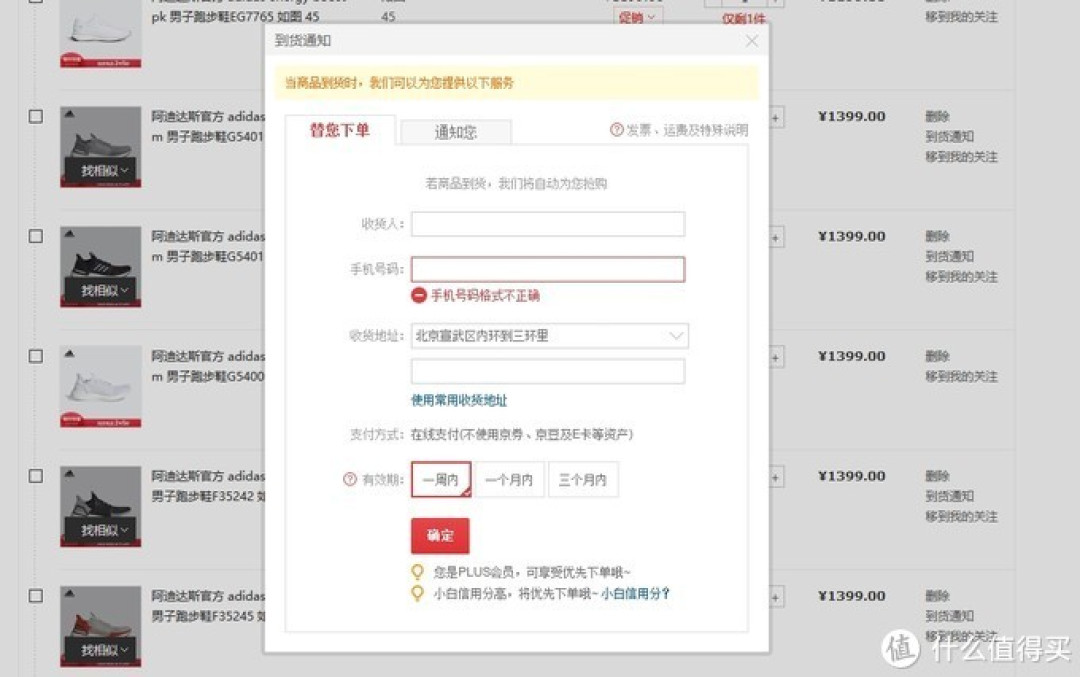Close the 到货通知 dialog

click(751, 41)
